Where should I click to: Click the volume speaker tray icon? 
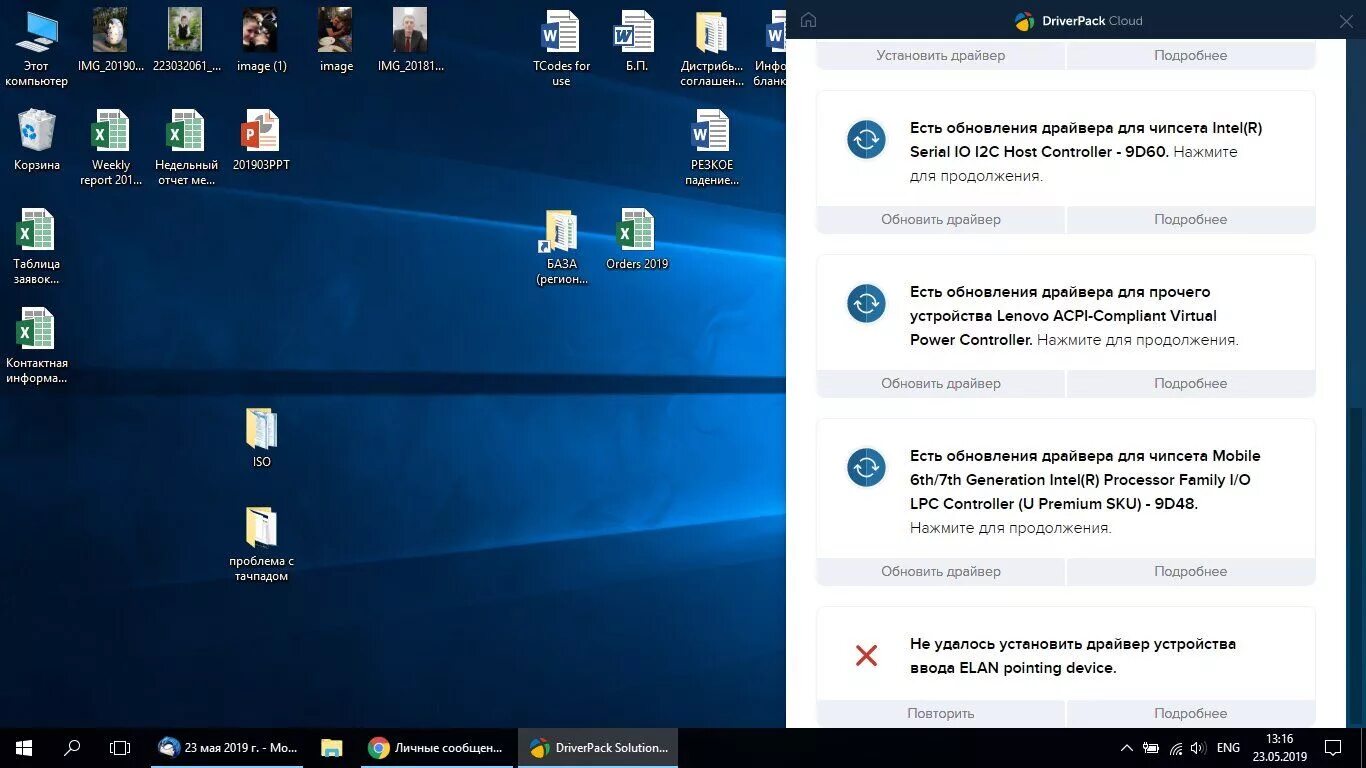coord(1198,748)
